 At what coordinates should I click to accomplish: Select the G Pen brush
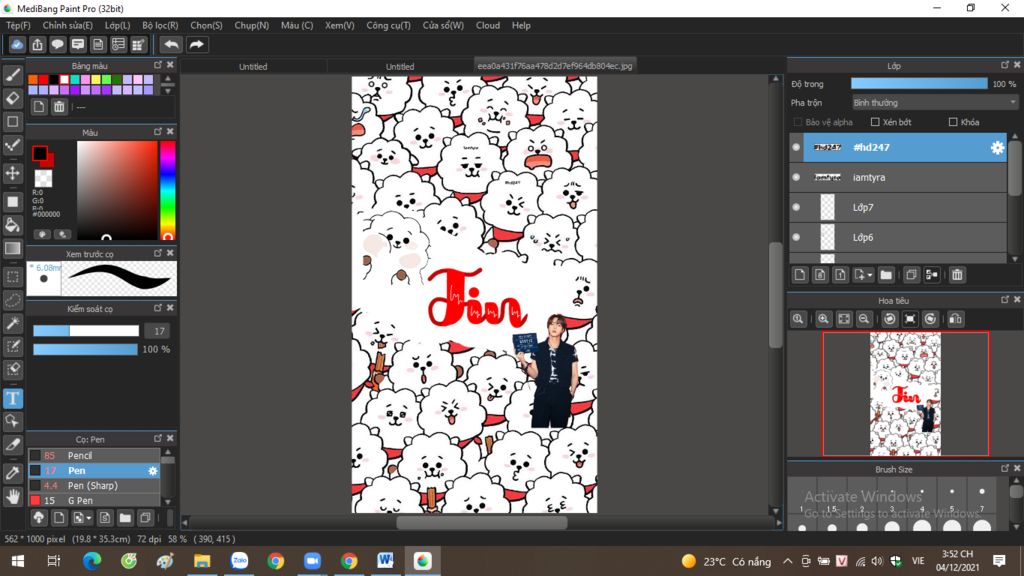pyautogui.click(x=93, y=501)
